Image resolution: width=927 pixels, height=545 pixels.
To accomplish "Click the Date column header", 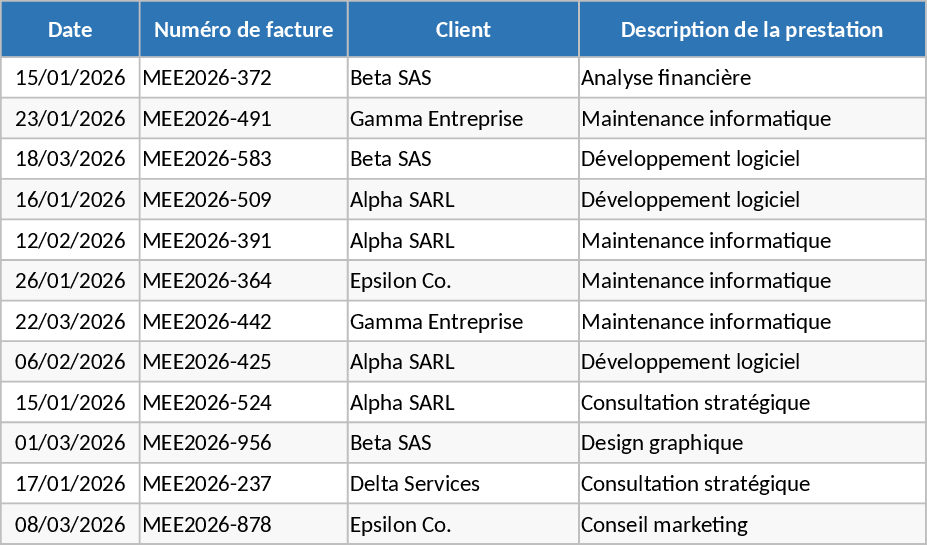I will tap(70, 29).
